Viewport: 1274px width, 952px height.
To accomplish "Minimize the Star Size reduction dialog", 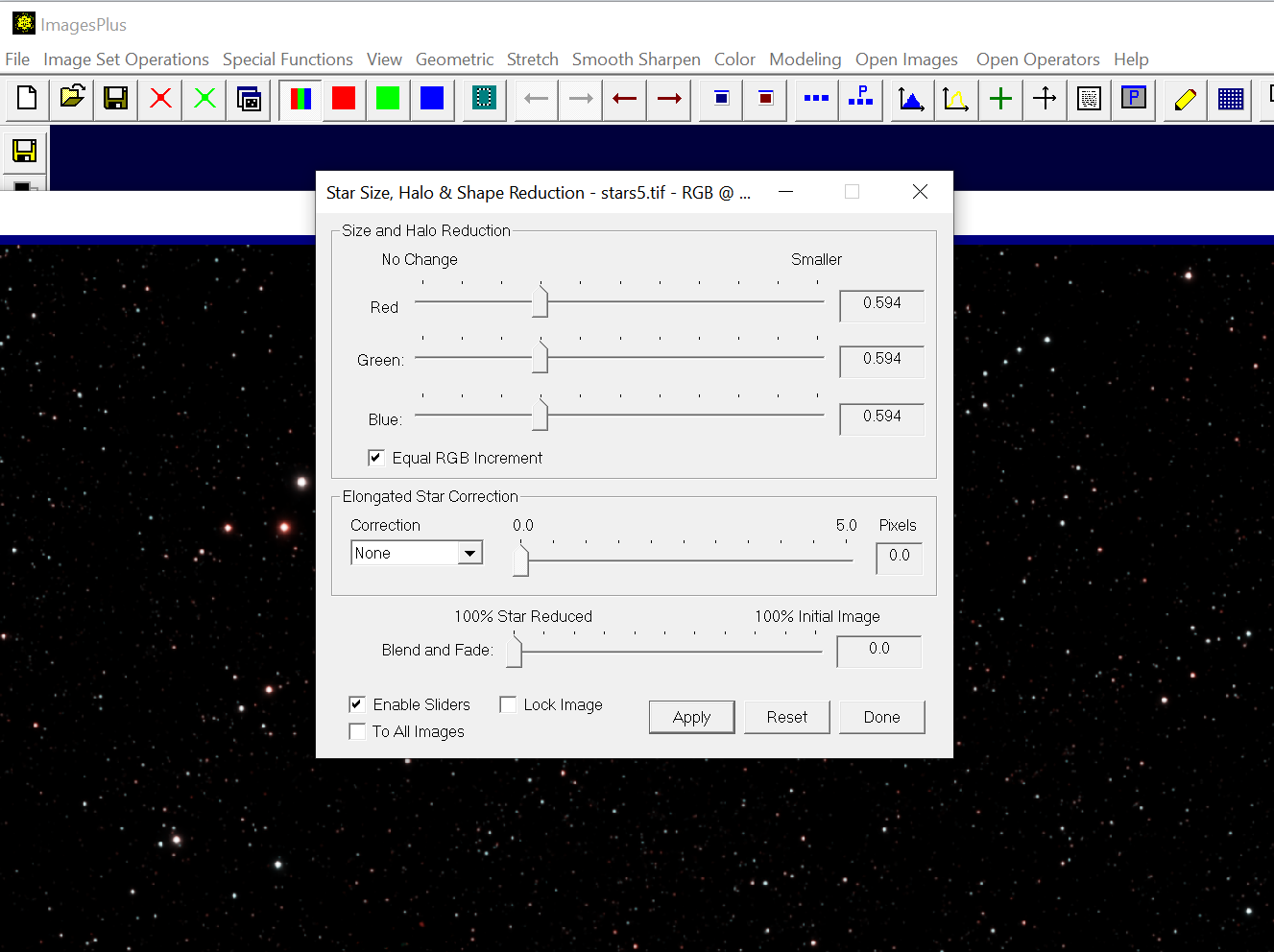I will click(x=785, y=192).
